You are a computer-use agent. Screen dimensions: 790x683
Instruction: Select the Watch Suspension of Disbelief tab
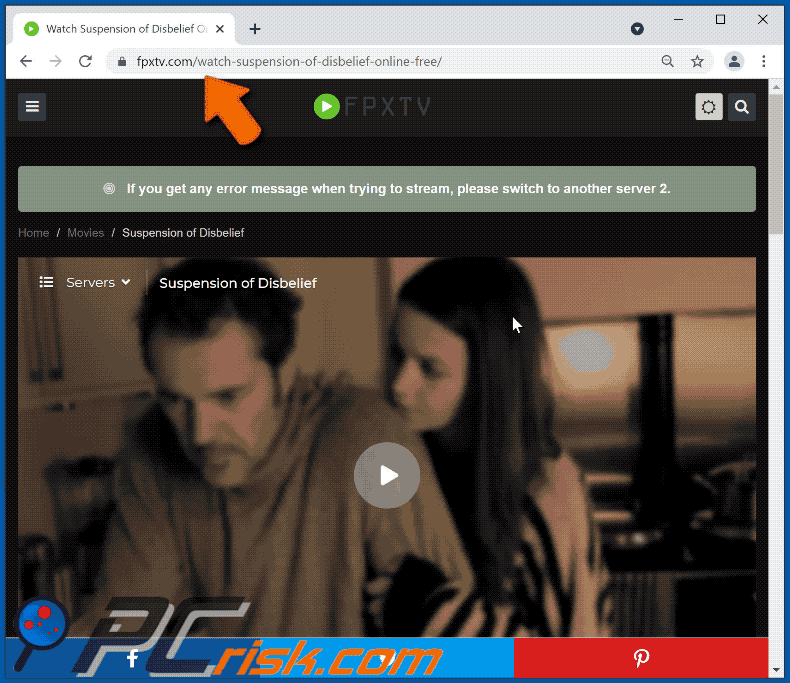pos(123,29)
